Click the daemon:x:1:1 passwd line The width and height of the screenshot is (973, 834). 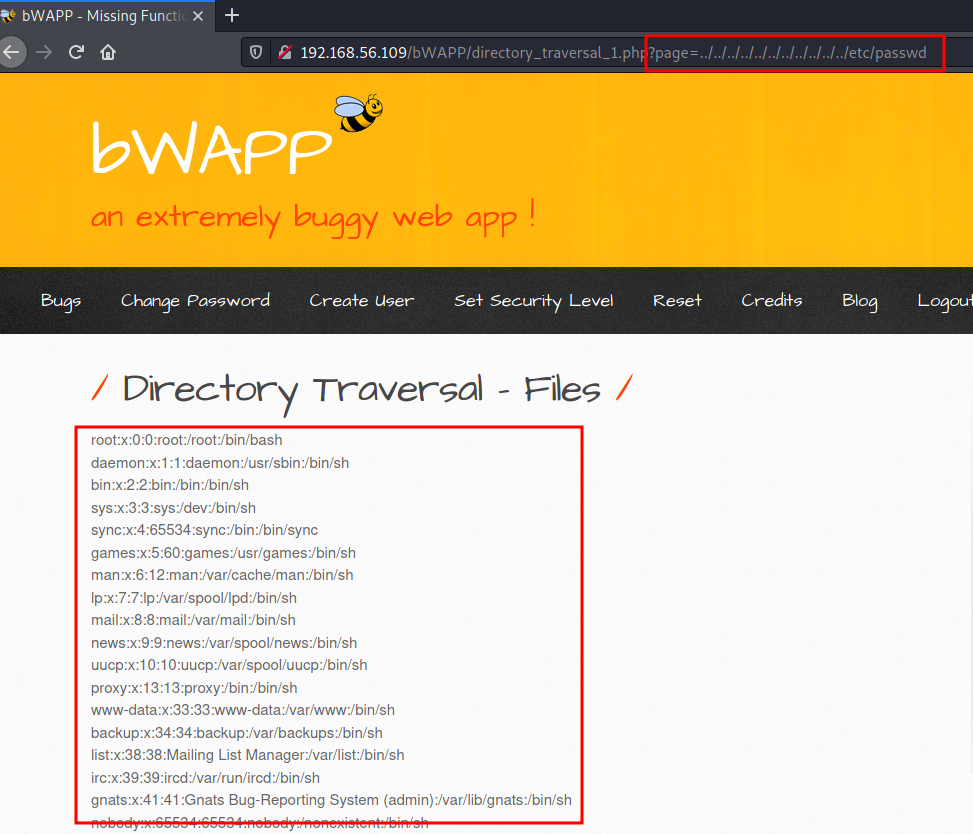pos(220,463)
